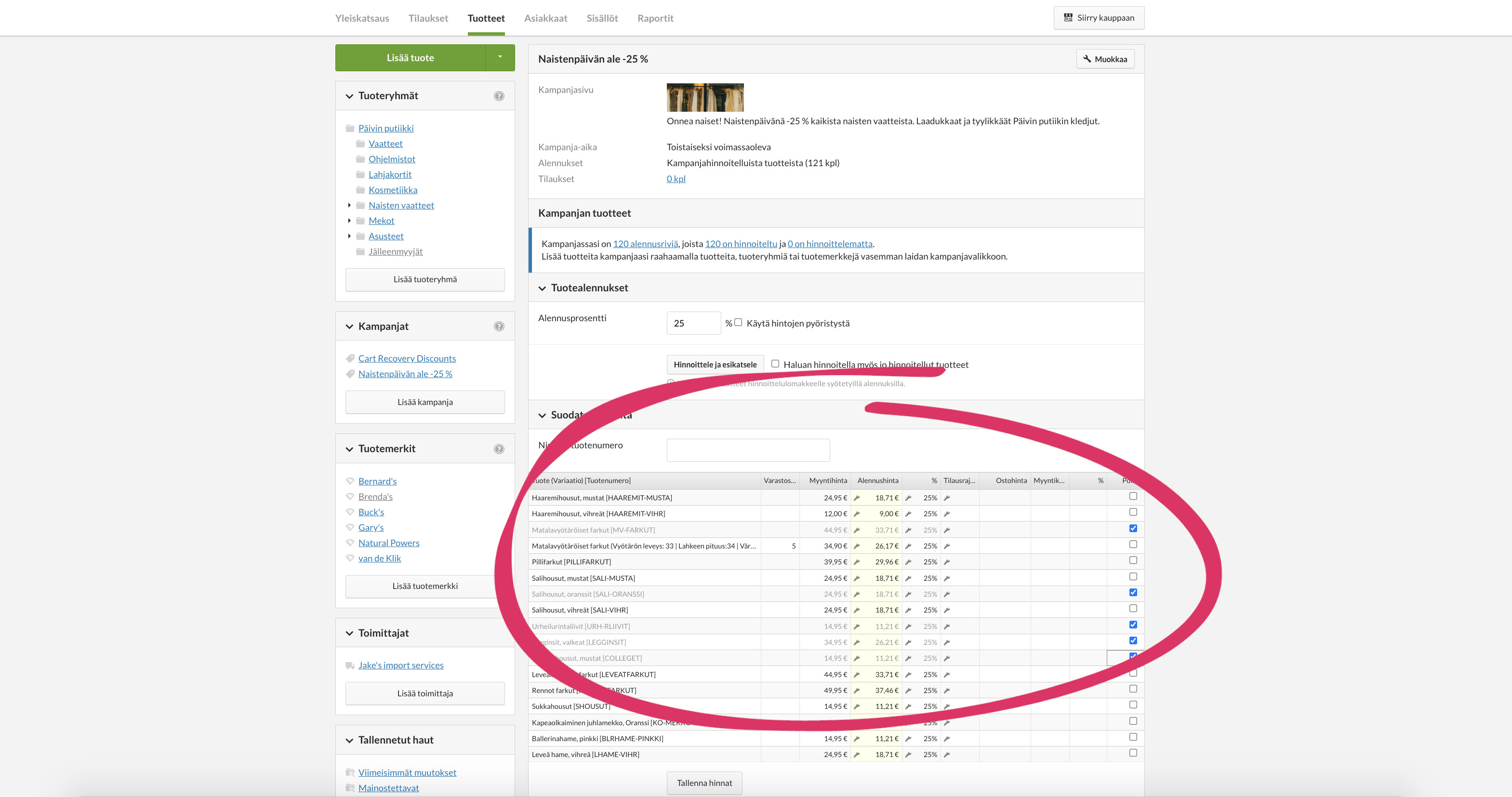This screenshot has width=1512, height=797.
Task: Click the campaign page thumbnail image
Action: pos(705,97)
